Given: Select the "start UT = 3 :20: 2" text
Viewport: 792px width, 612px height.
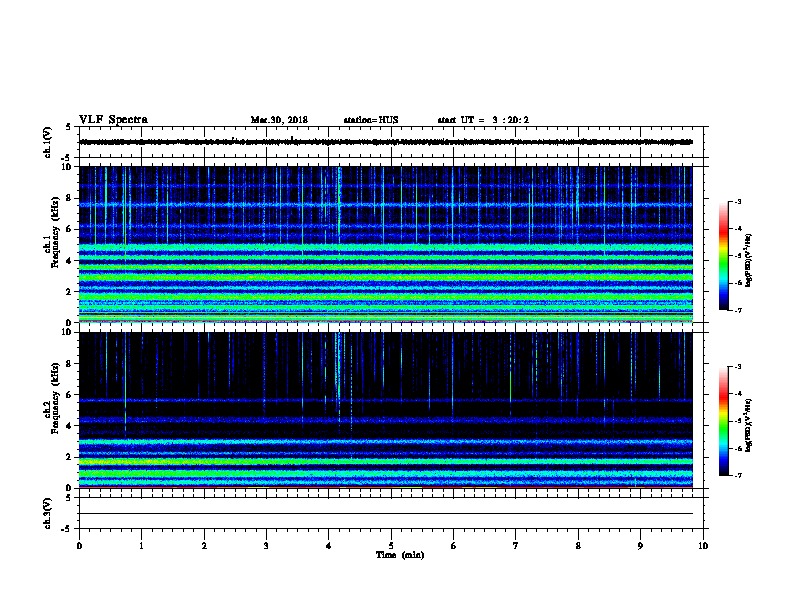Looking at the screenshot, I should click(483, 120).
